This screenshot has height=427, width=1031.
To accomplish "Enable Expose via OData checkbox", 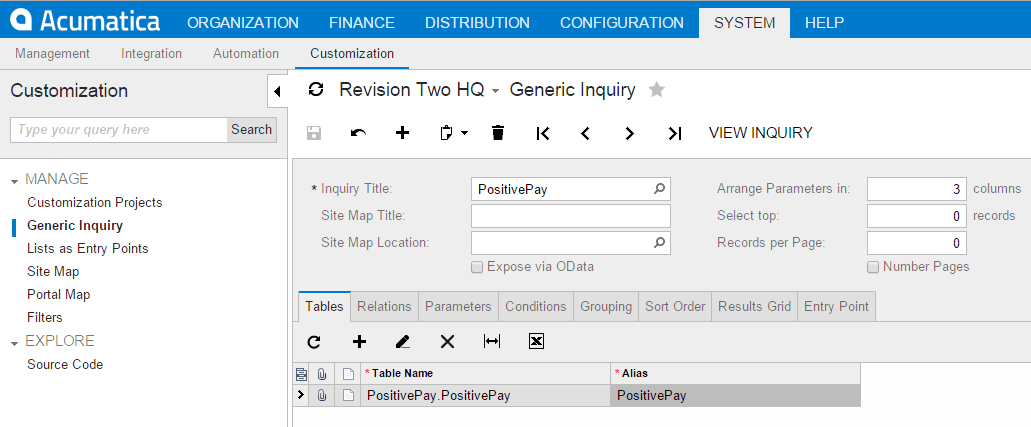I will tap(477, 267).
